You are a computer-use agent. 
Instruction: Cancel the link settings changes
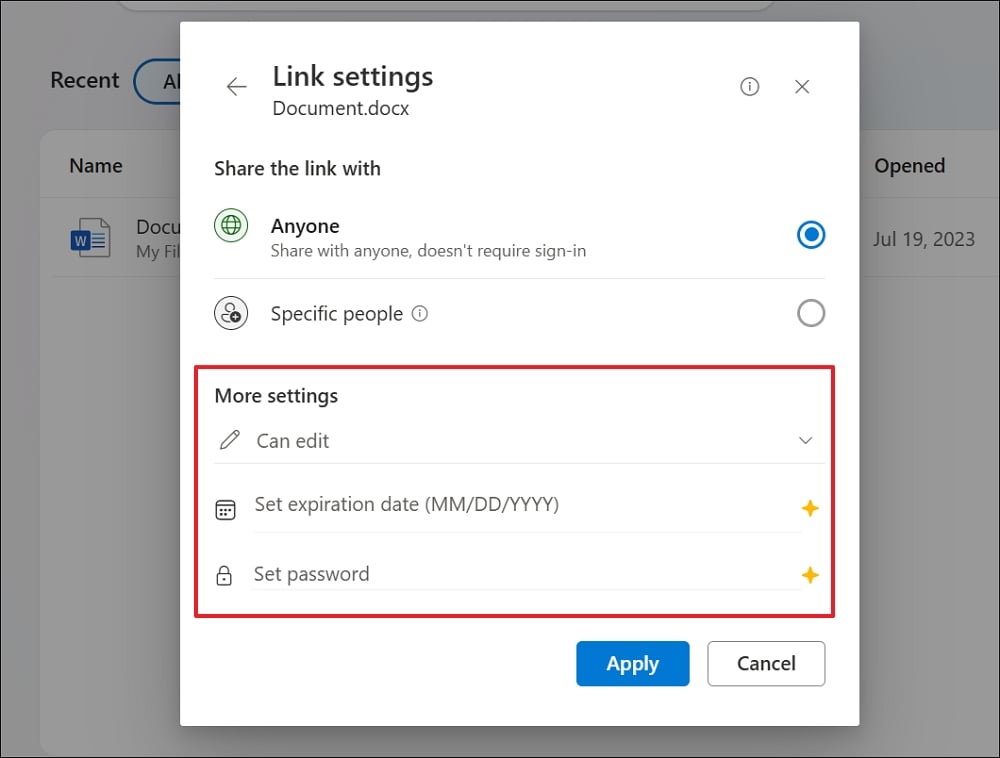click(x=766, y=664)
